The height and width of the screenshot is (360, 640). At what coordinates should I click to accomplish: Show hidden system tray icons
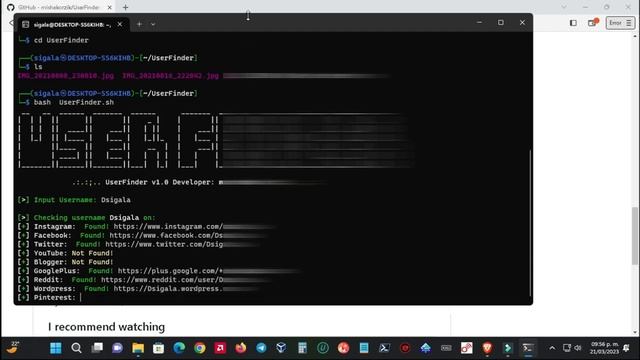tap(552, 348)
